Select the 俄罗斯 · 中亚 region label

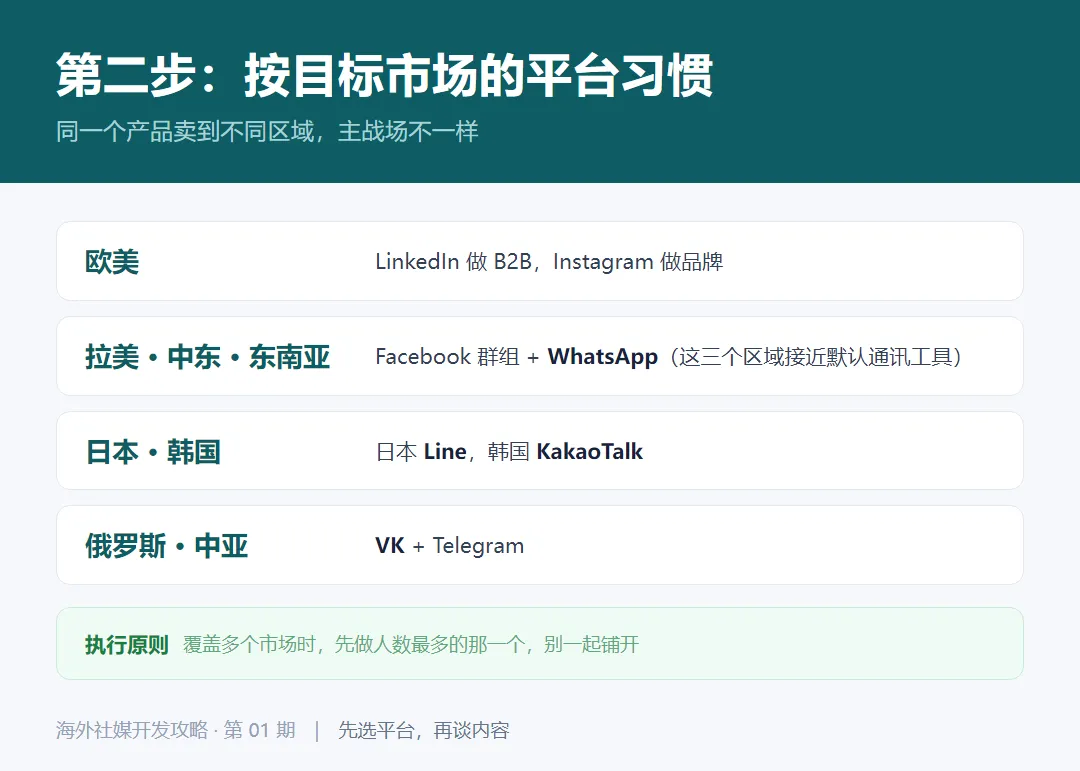[166, 546]
